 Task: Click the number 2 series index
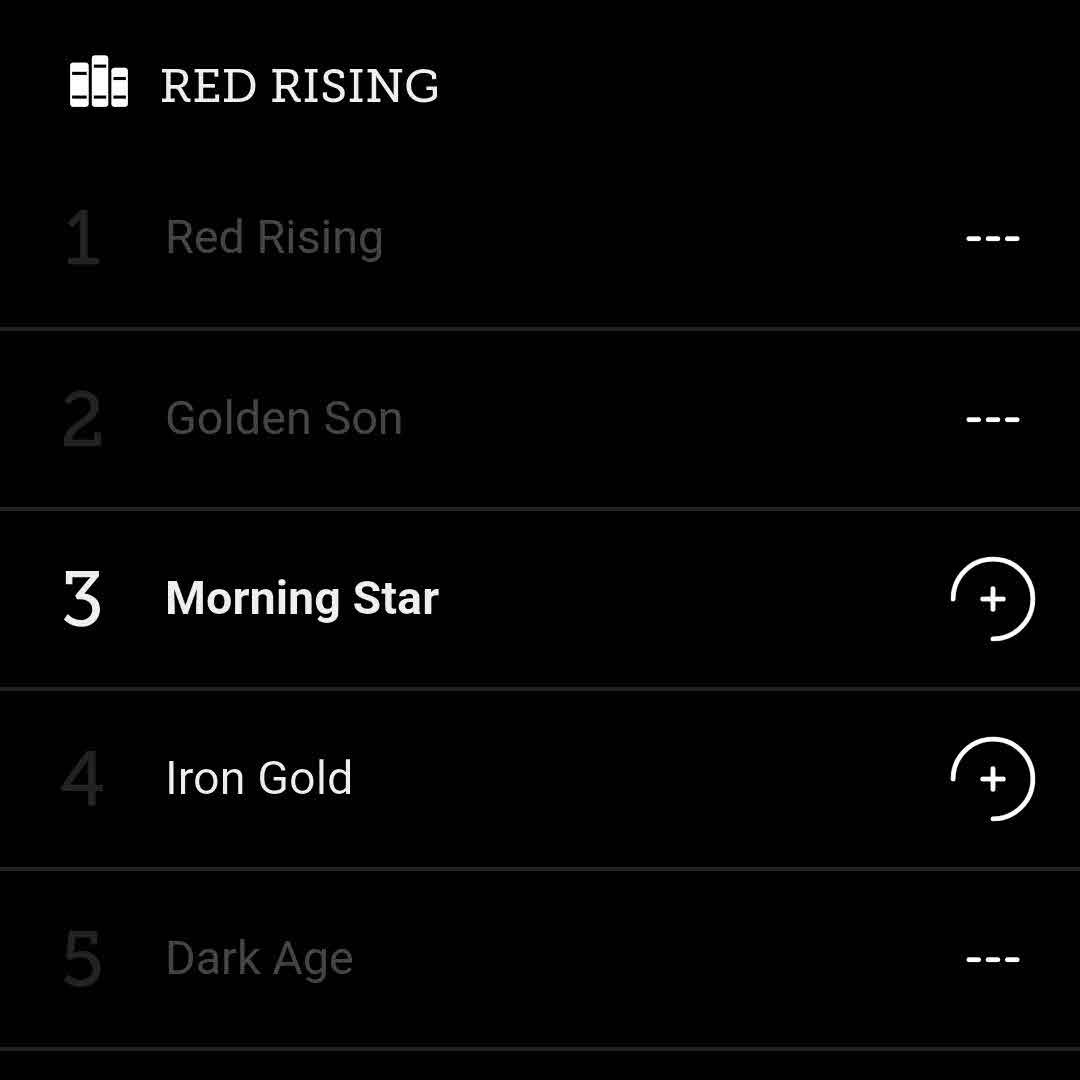pos(82,419)
